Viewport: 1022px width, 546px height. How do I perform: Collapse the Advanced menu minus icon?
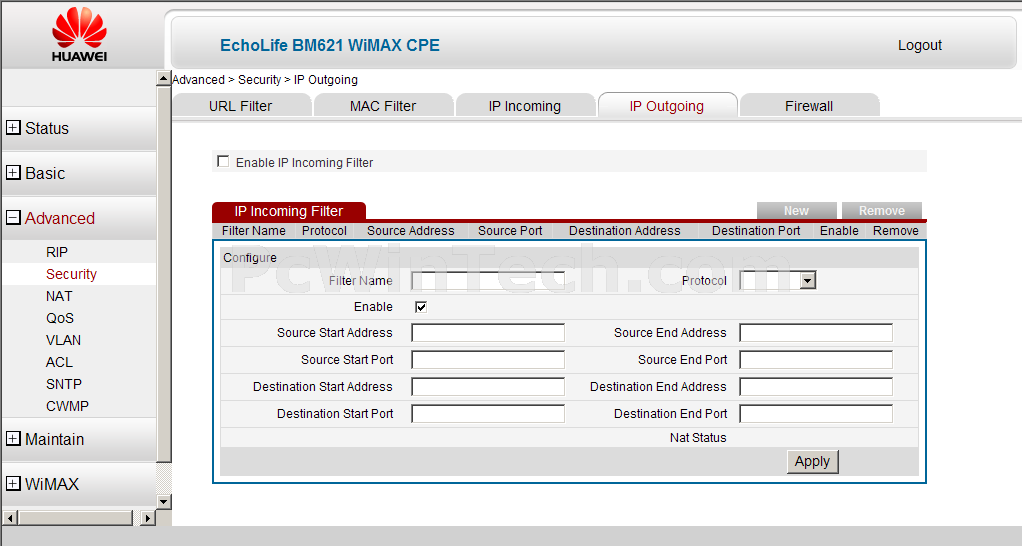pos(13,218)
